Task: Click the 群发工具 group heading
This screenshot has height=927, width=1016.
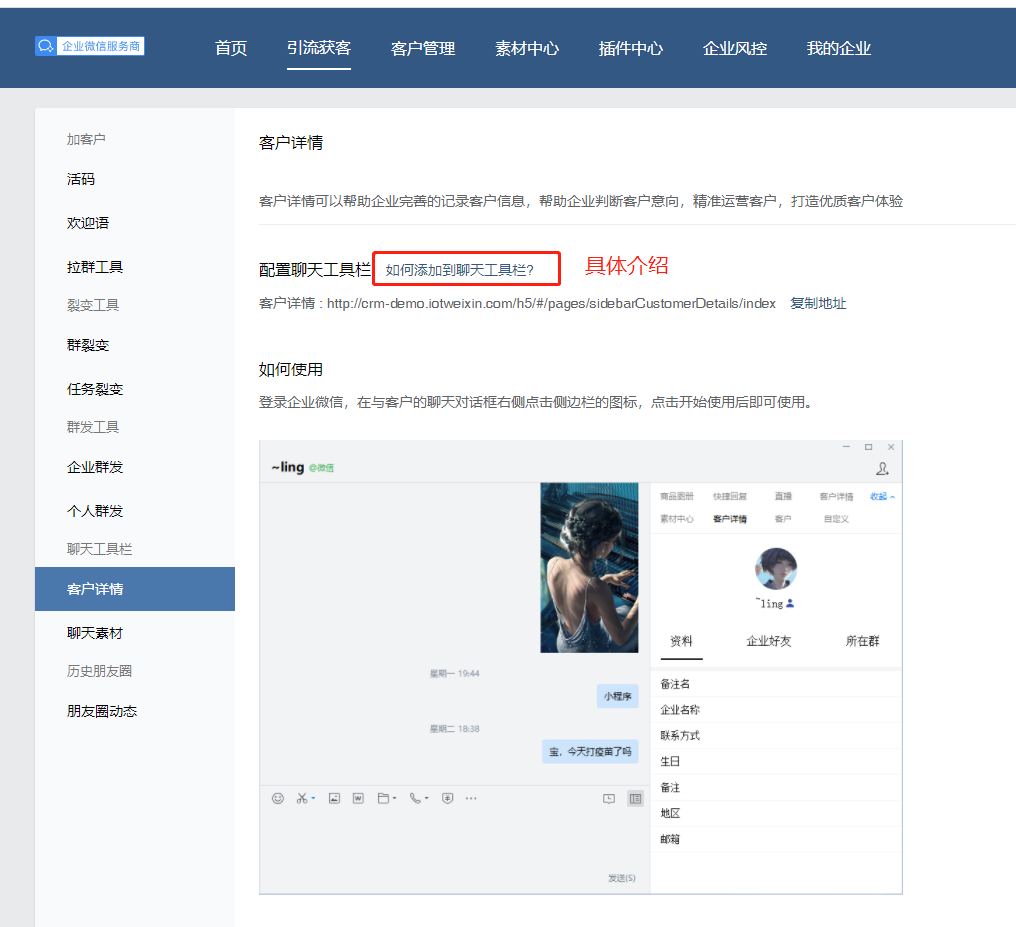Action: pos(93,427)
